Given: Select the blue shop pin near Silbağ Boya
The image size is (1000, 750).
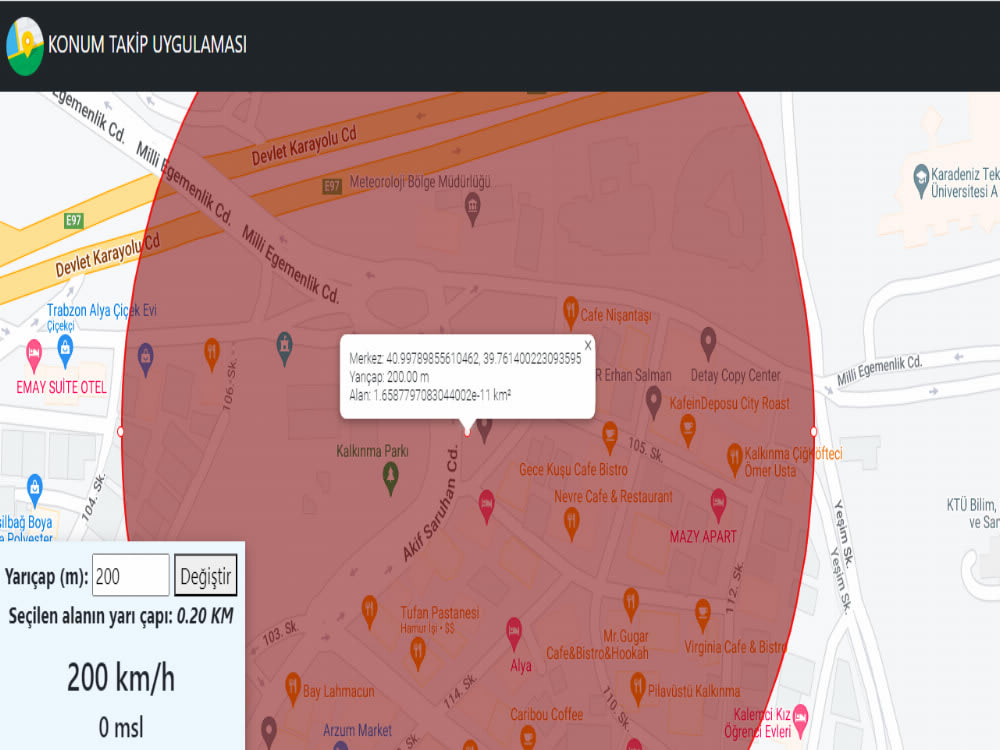Looking at the screenshot, I should click(x=35, y=490).
